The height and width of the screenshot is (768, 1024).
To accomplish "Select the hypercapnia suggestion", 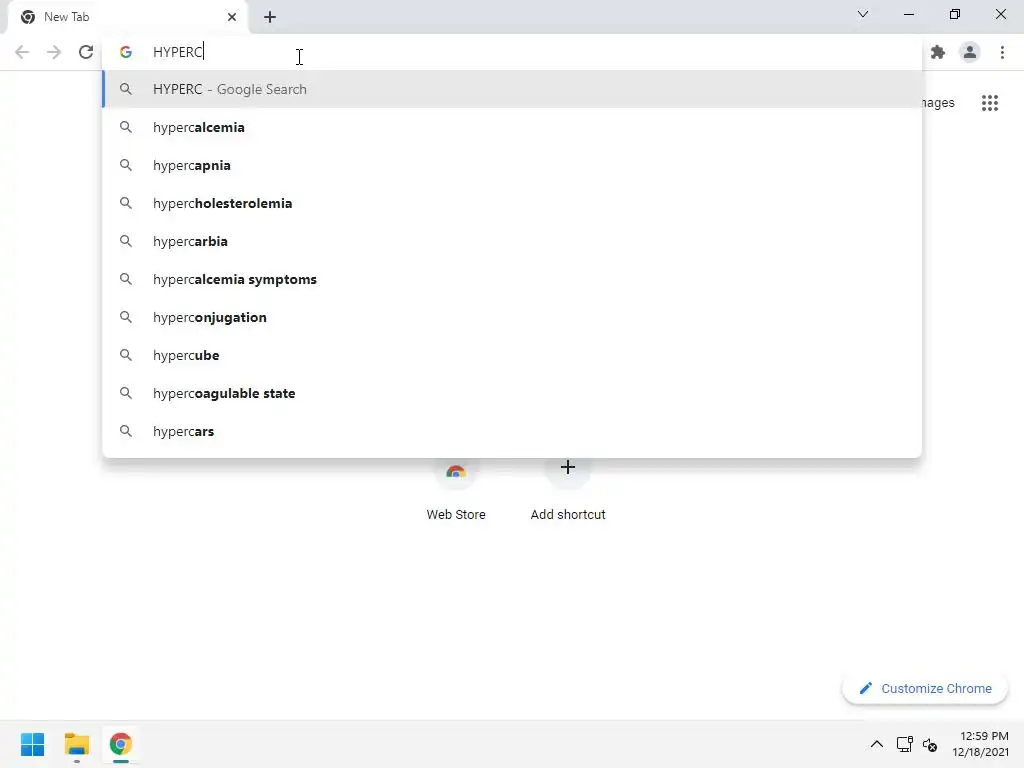I will pos(512,165).
